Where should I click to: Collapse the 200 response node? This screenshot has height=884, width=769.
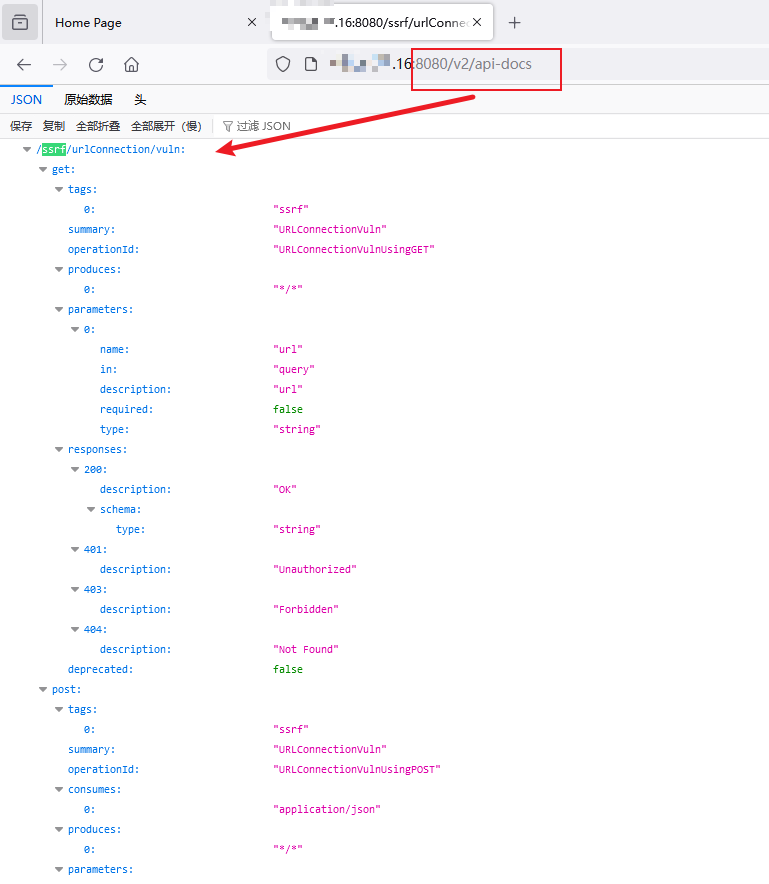click(74, 469)
